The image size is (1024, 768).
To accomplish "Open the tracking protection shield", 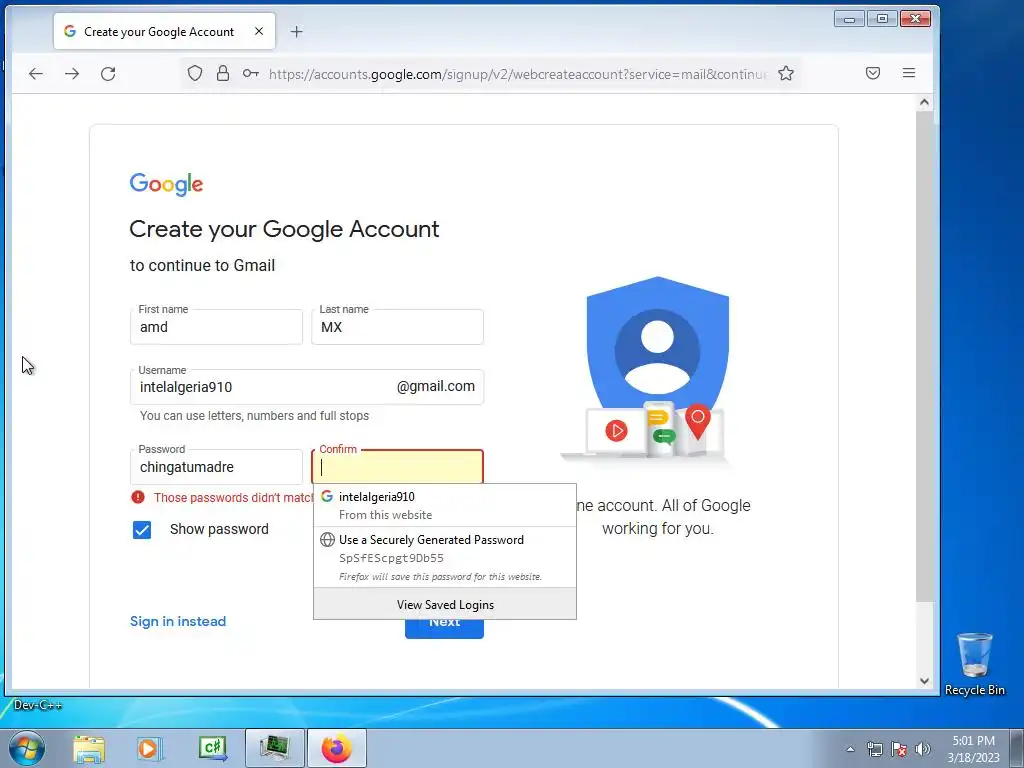I will pyautogui.click(x=195, y=73).
